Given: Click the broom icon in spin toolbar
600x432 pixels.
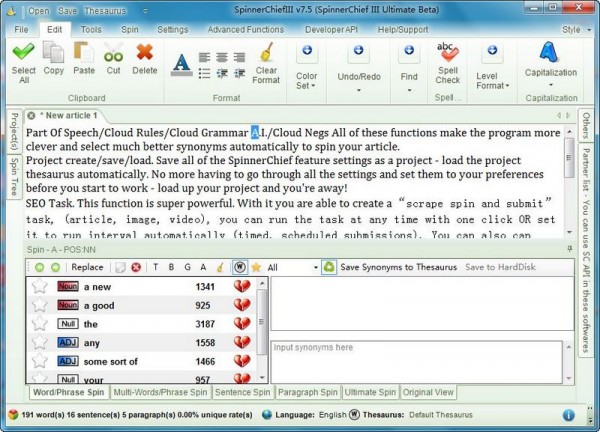Looking at the screenshot, I should tap(220, 267).
